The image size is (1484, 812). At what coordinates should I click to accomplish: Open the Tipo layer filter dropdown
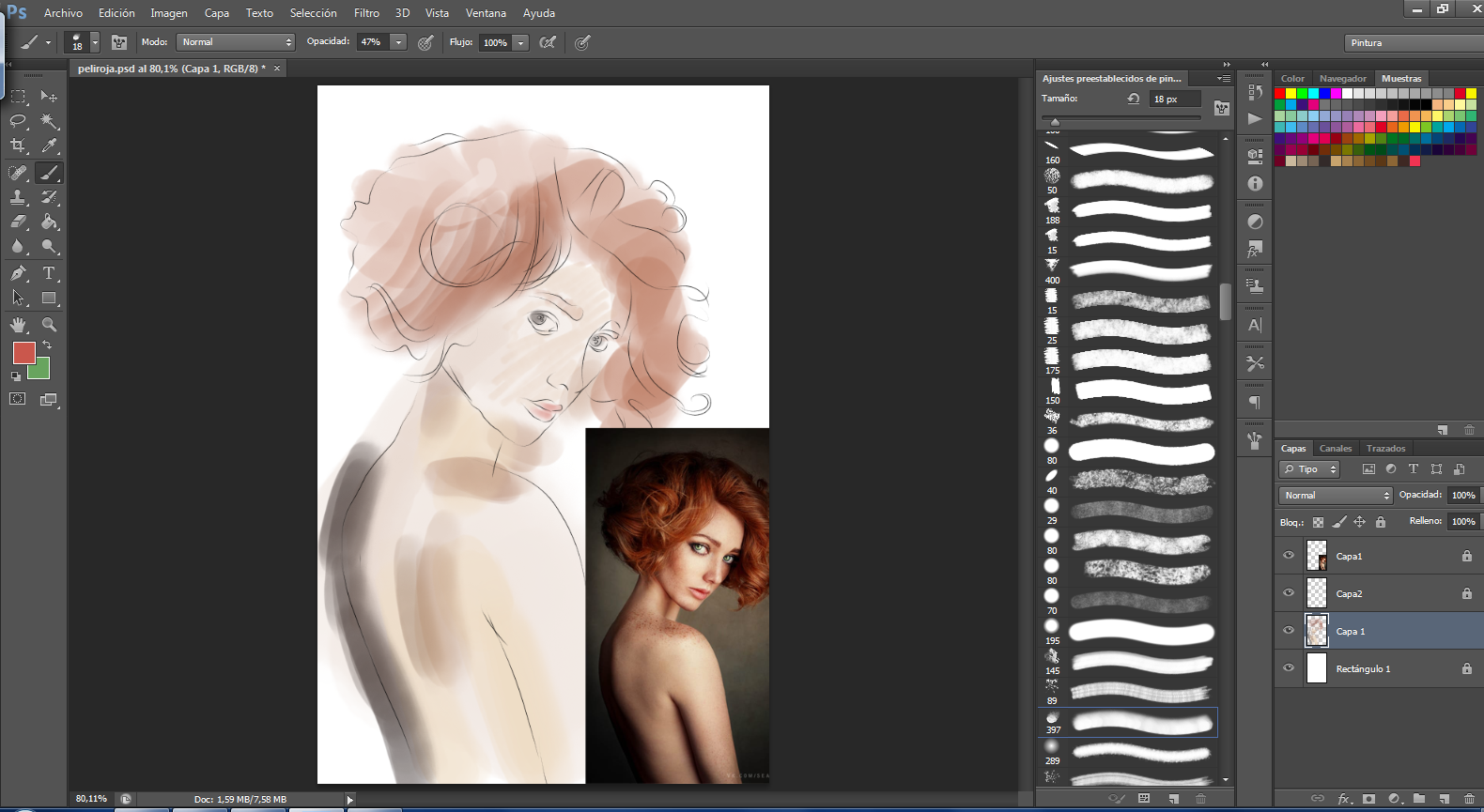pyautogui.click(x=1309, y=469)
